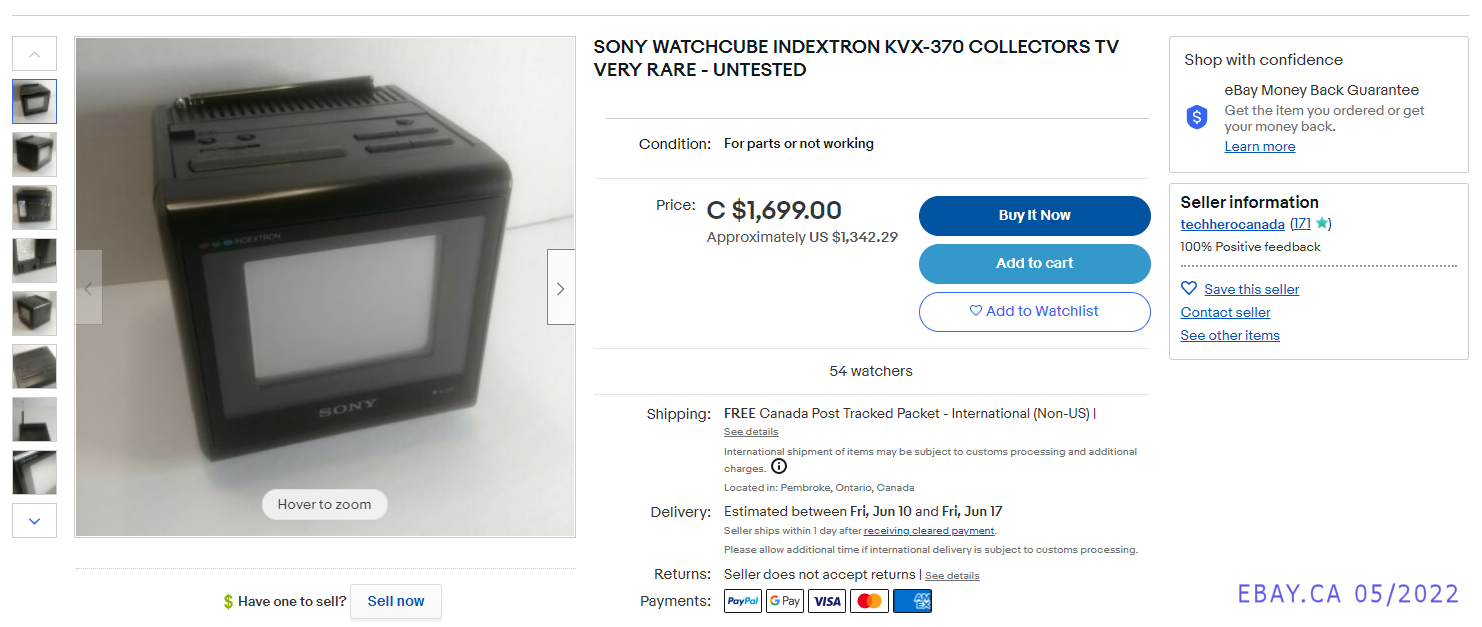
Task: Click the Sell now button
Action: (x=396, y=601)
